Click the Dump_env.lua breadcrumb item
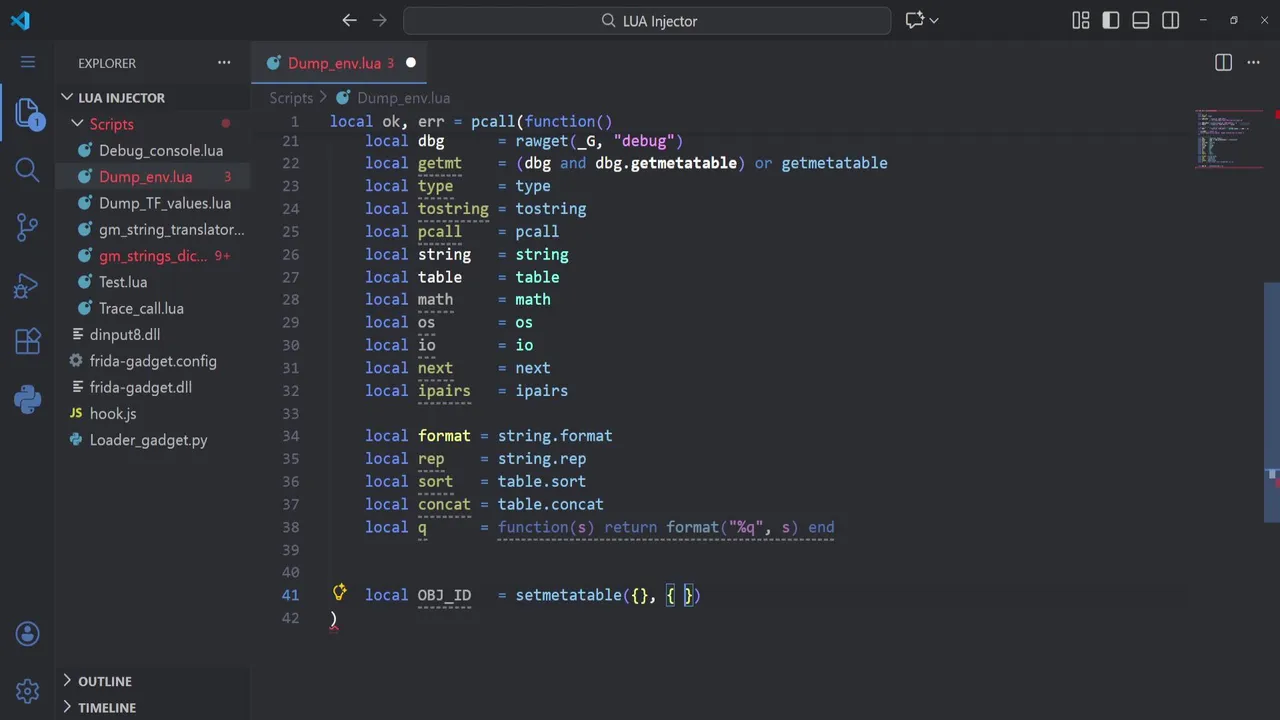Image resolution: width=1280 pixels, height=720 pixels. coord(403,98)
